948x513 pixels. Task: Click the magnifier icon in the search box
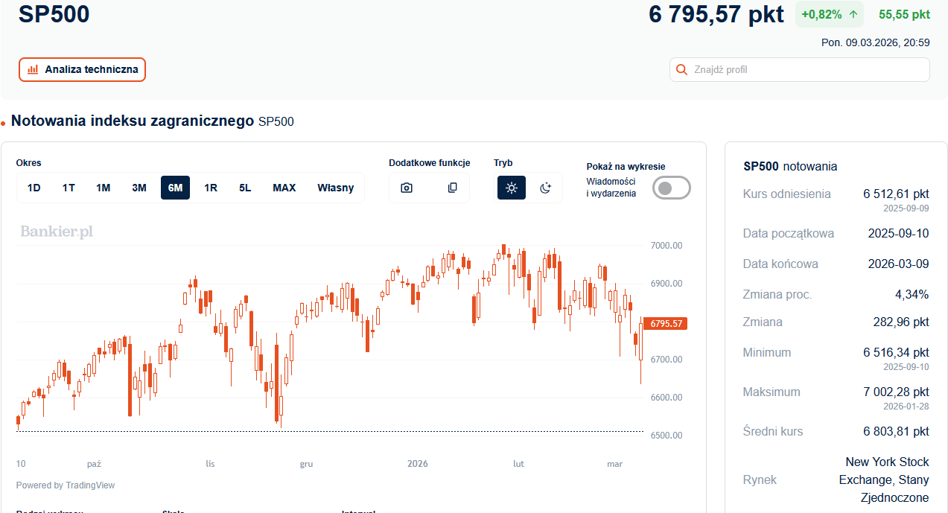click(681, 69)
